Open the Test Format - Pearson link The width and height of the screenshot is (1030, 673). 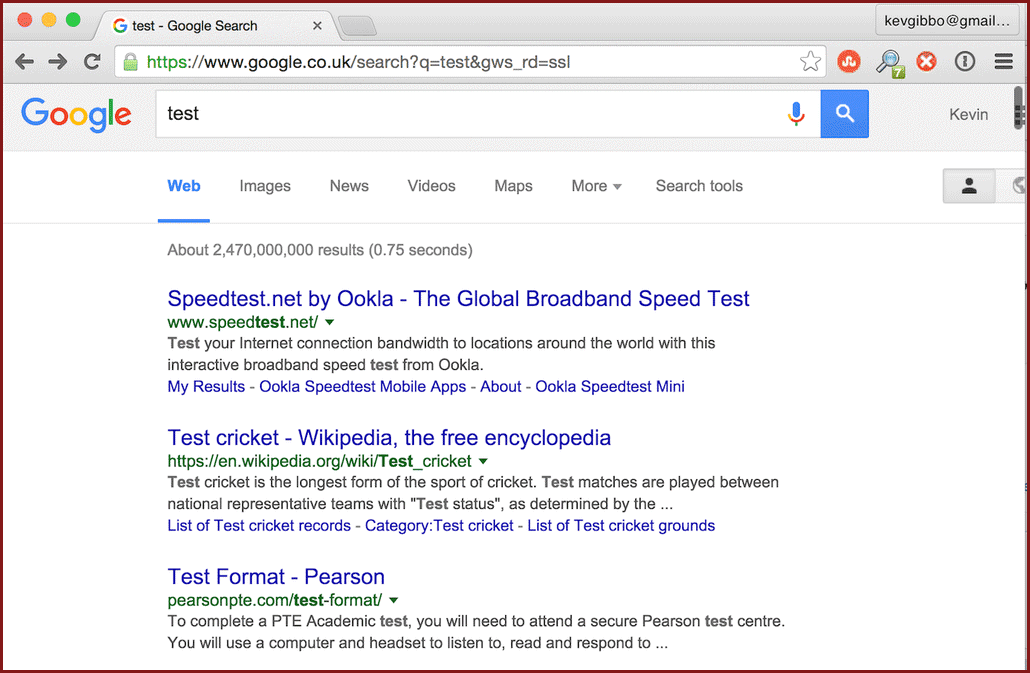[x=276, y=576]
